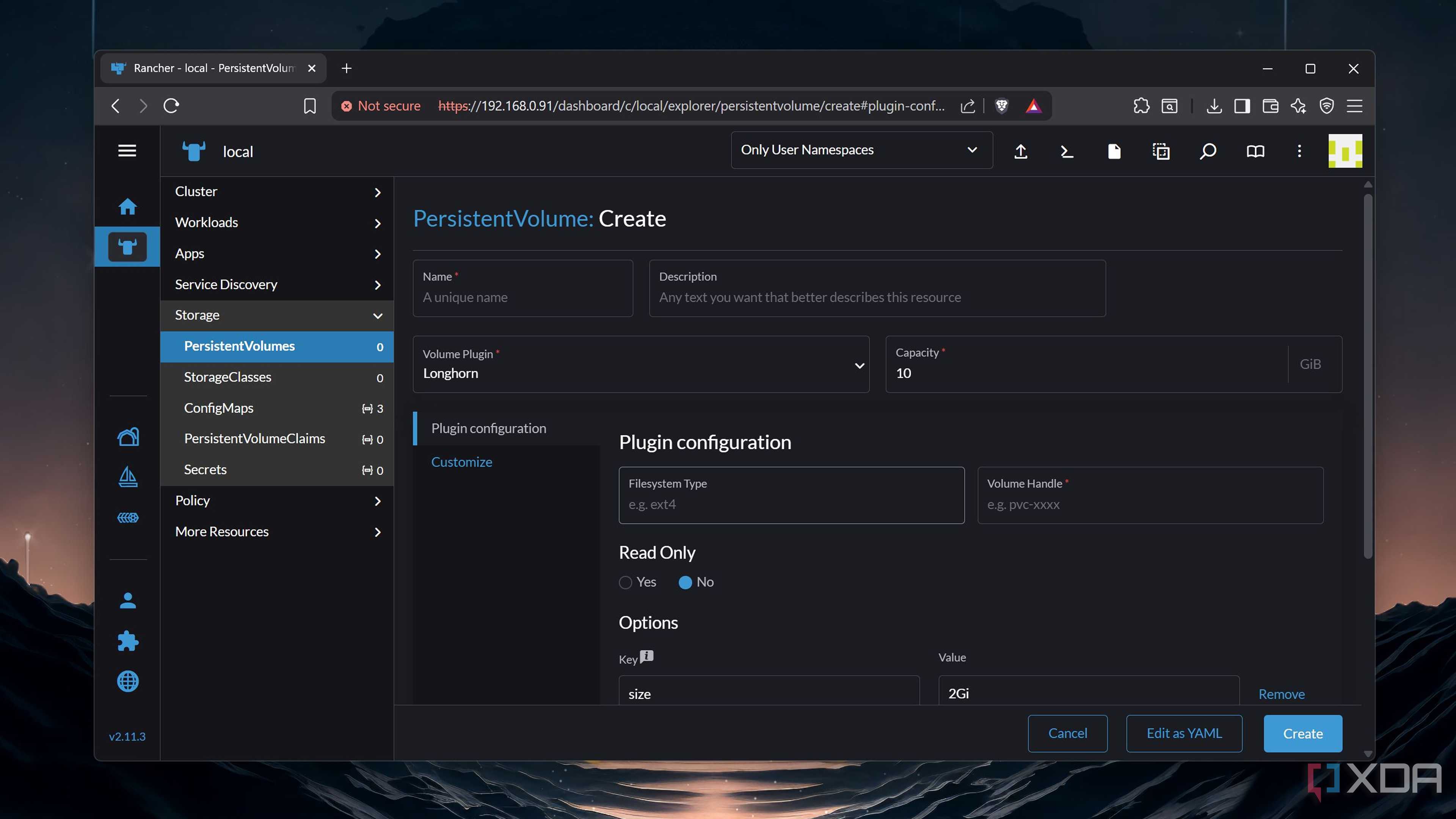Expand the Cluster menu section
This screenshot has width=1456, height=819.
click(277, 191)
